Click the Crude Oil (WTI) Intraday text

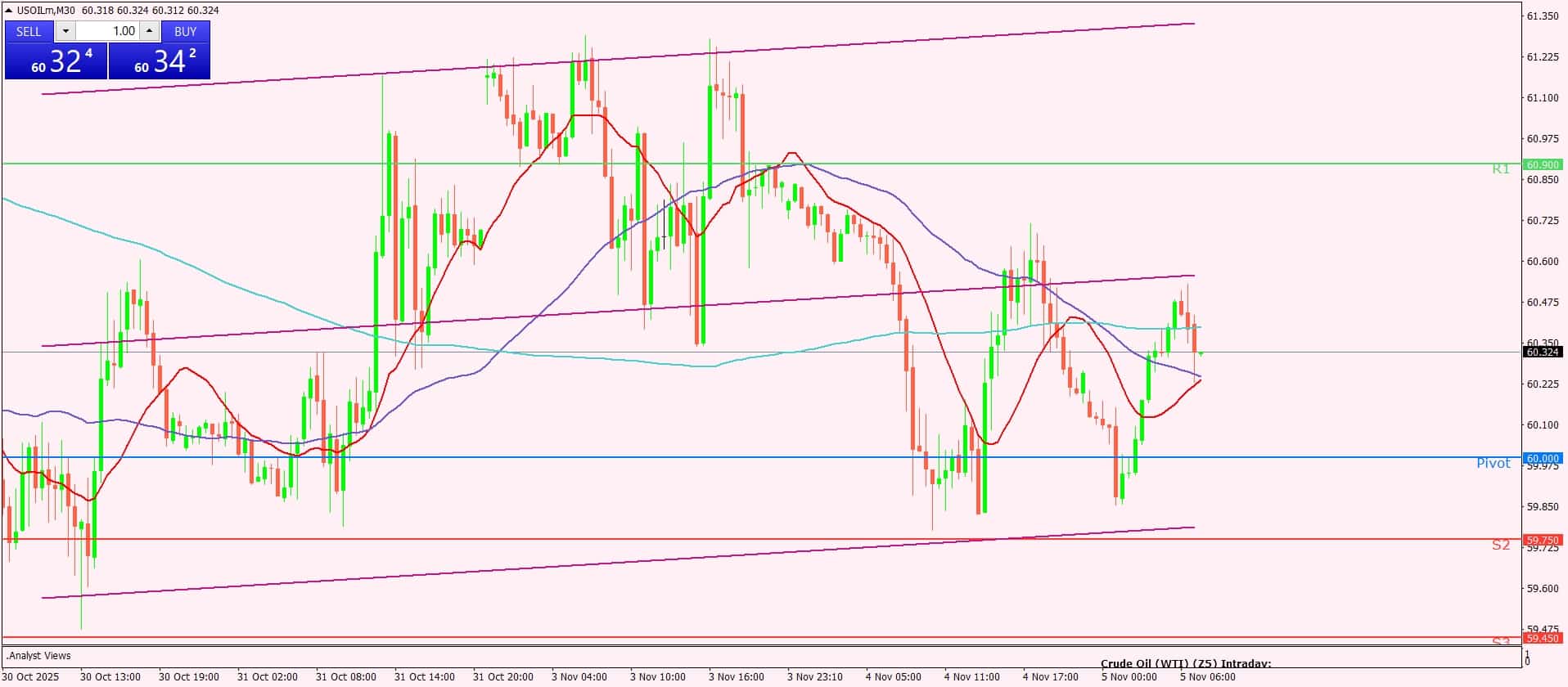[1185, 663]
